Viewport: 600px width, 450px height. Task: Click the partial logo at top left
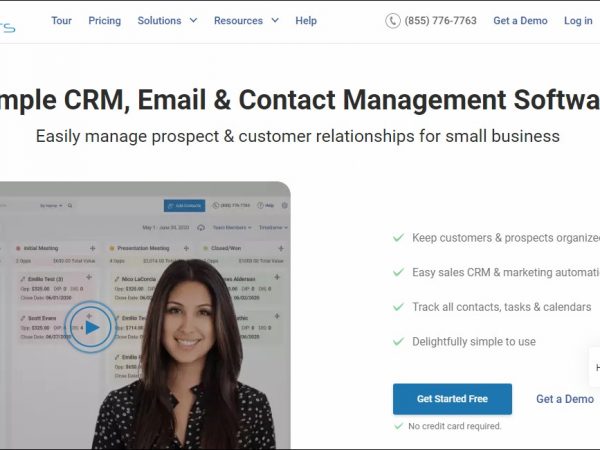coord(7,27)
